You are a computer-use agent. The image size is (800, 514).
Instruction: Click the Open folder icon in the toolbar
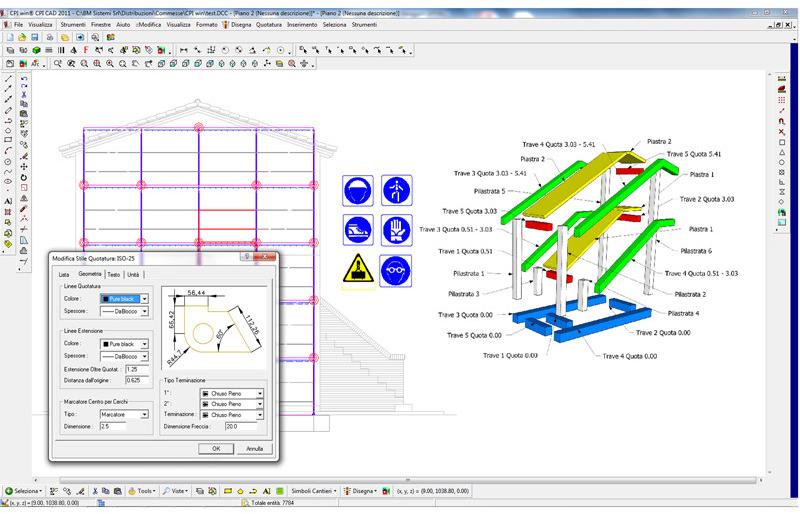pyautogui.click(x=22, y=36)
